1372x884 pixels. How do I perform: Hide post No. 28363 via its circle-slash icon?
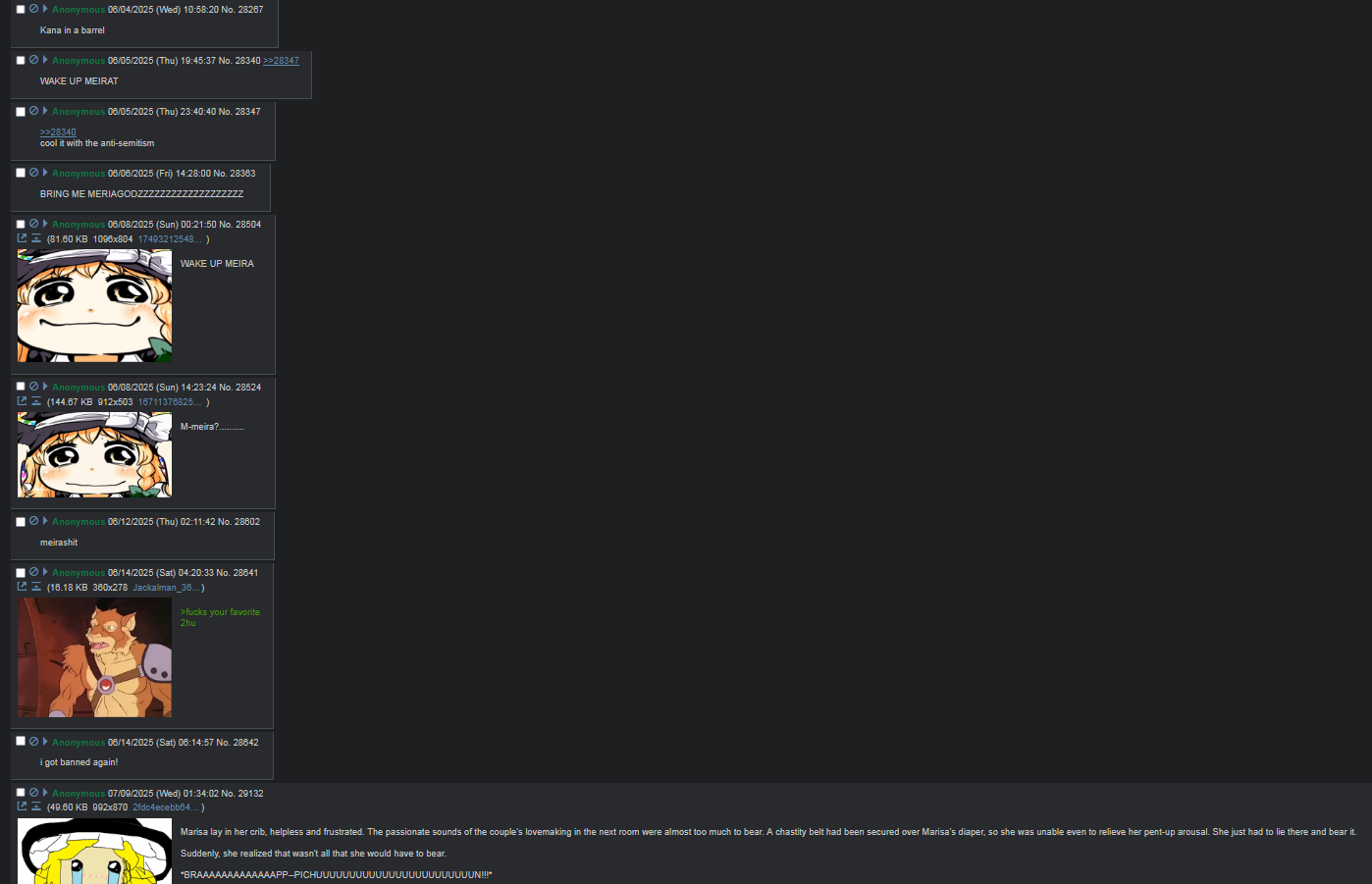coord(33,173)
